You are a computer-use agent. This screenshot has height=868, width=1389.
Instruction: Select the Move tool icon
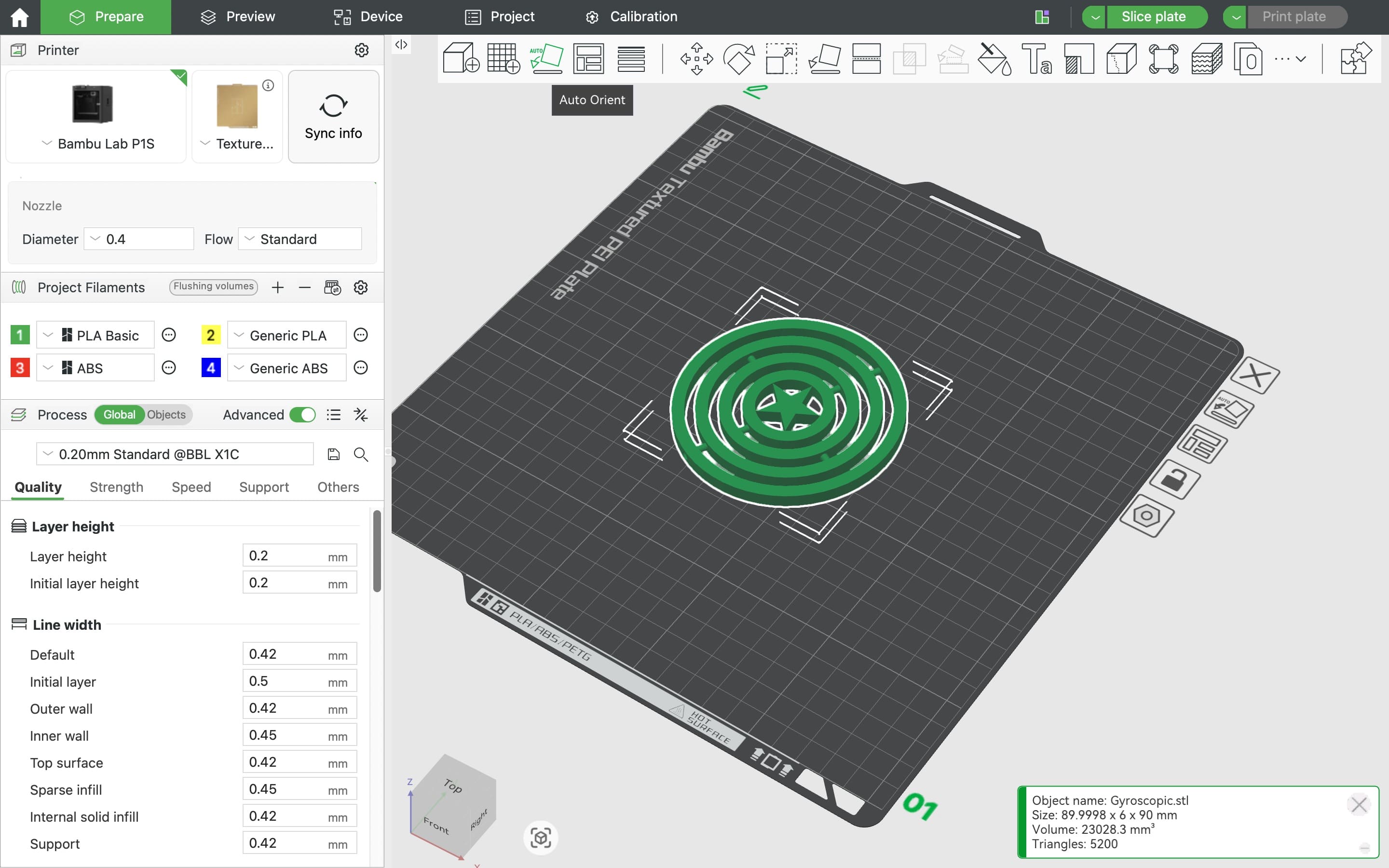pyautogui.click(x=696, y=58)
